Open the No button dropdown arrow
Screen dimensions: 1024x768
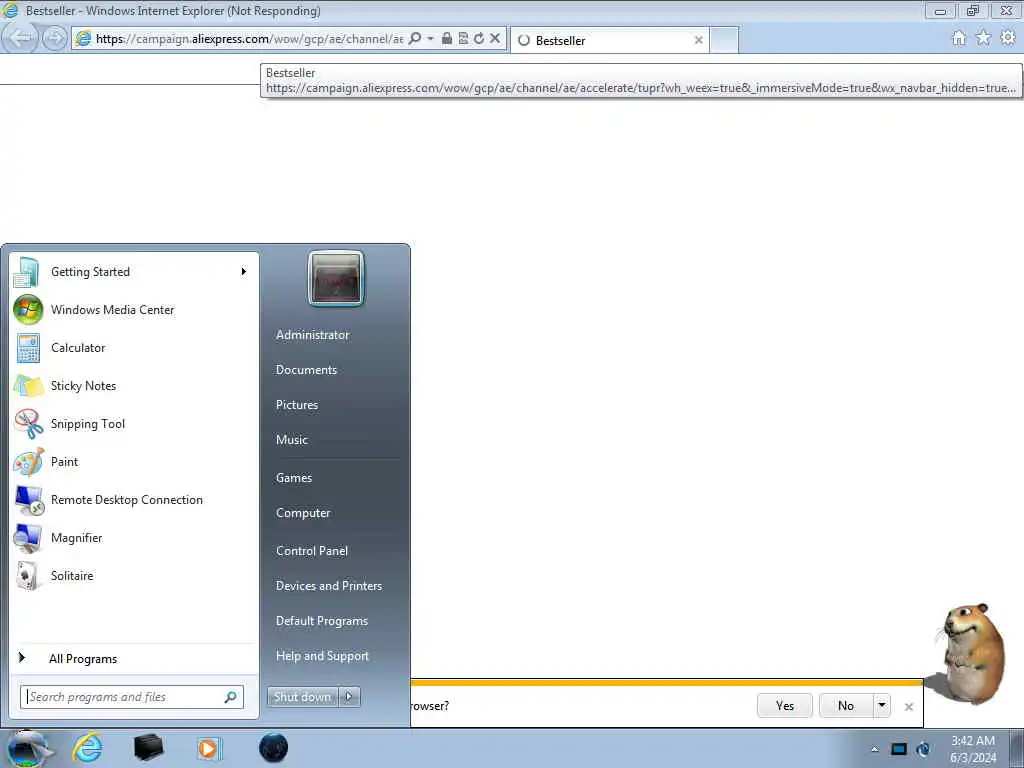(x=882, y=705)
